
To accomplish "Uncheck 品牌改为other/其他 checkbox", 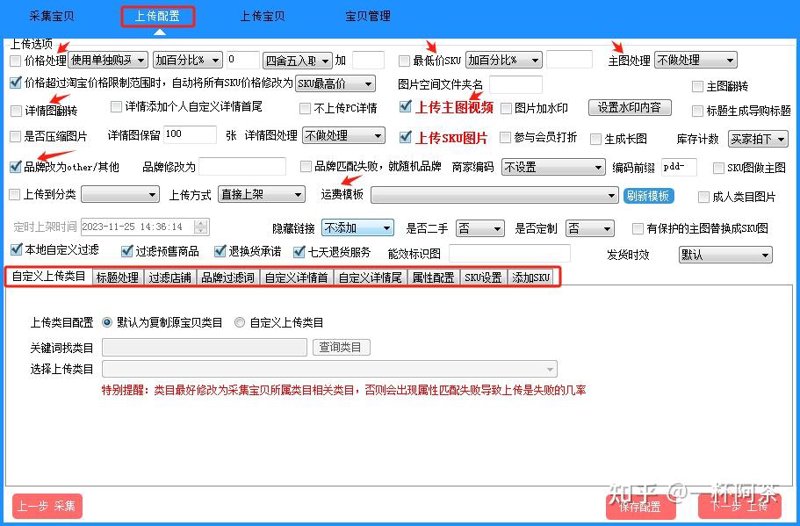I will pos(16,166).
